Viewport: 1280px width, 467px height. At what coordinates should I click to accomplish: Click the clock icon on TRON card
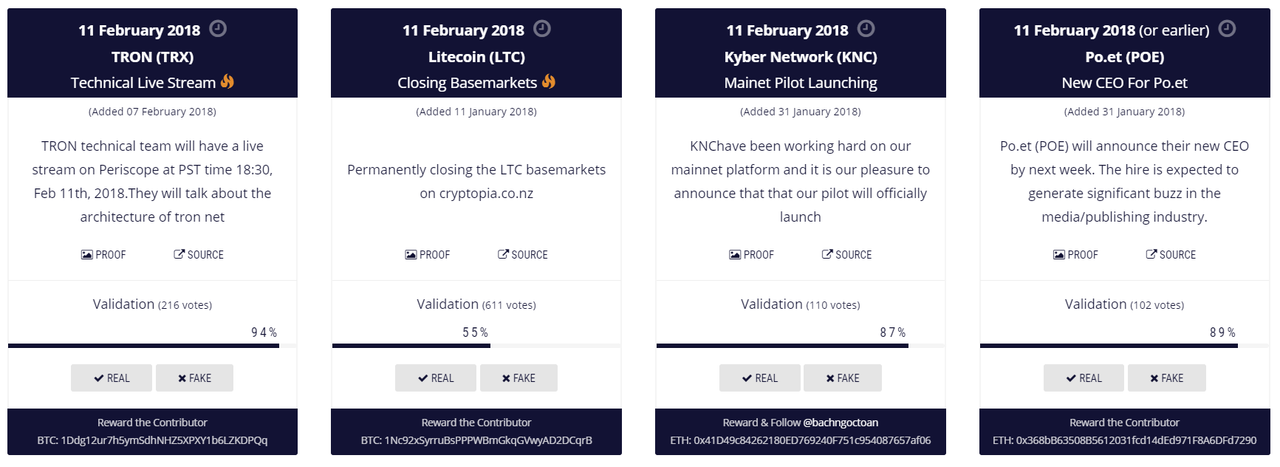tap(217, 28)
